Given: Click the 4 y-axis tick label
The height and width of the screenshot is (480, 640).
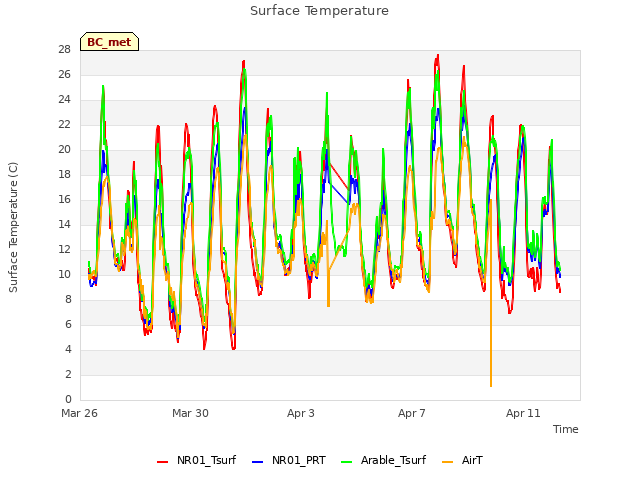Looking at the screenshot, I should coord(68,349).
